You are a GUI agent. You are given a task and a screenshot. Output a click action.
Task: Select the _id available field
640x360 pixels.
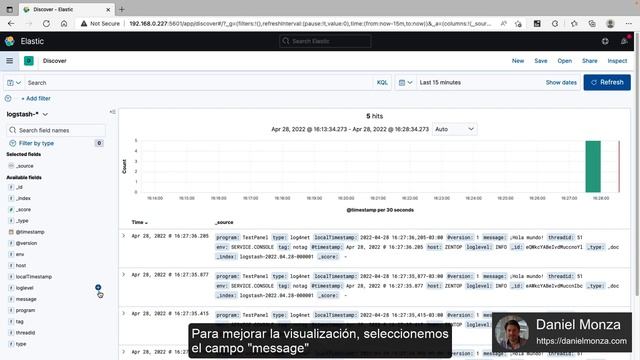click(19, 187)
